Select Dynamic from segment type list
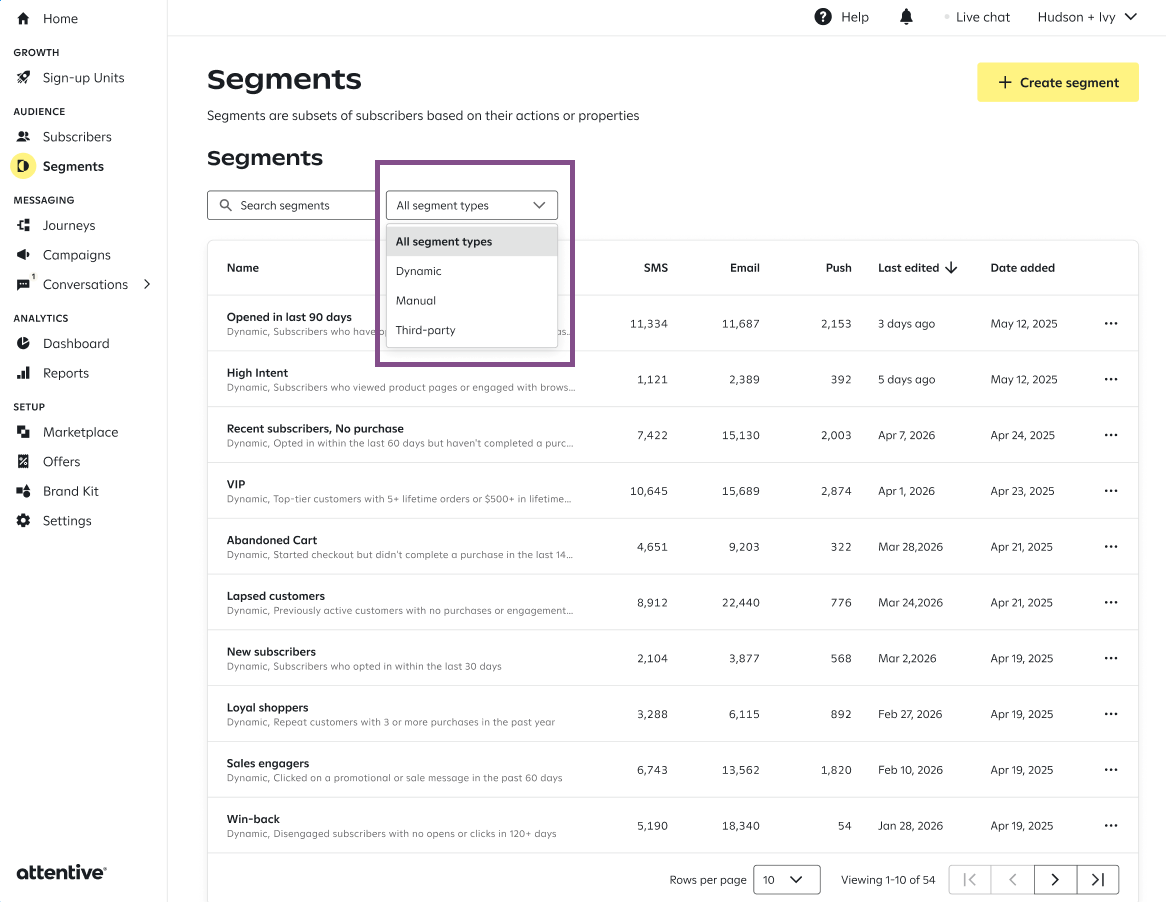This screenshot has height=902, width=1166. pyautogui.click(x=419, y=271)
